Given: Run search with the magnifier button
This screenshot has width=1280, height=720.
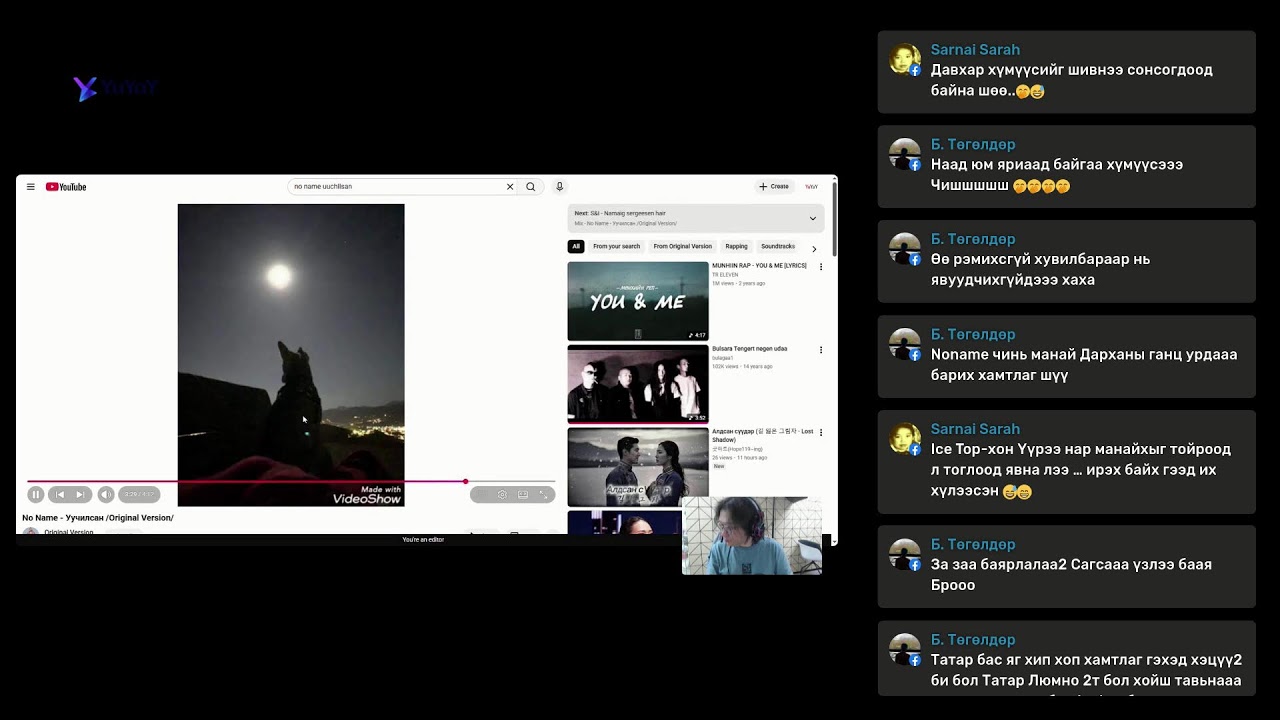Looking at the screenshot, I should pos(531,187).
